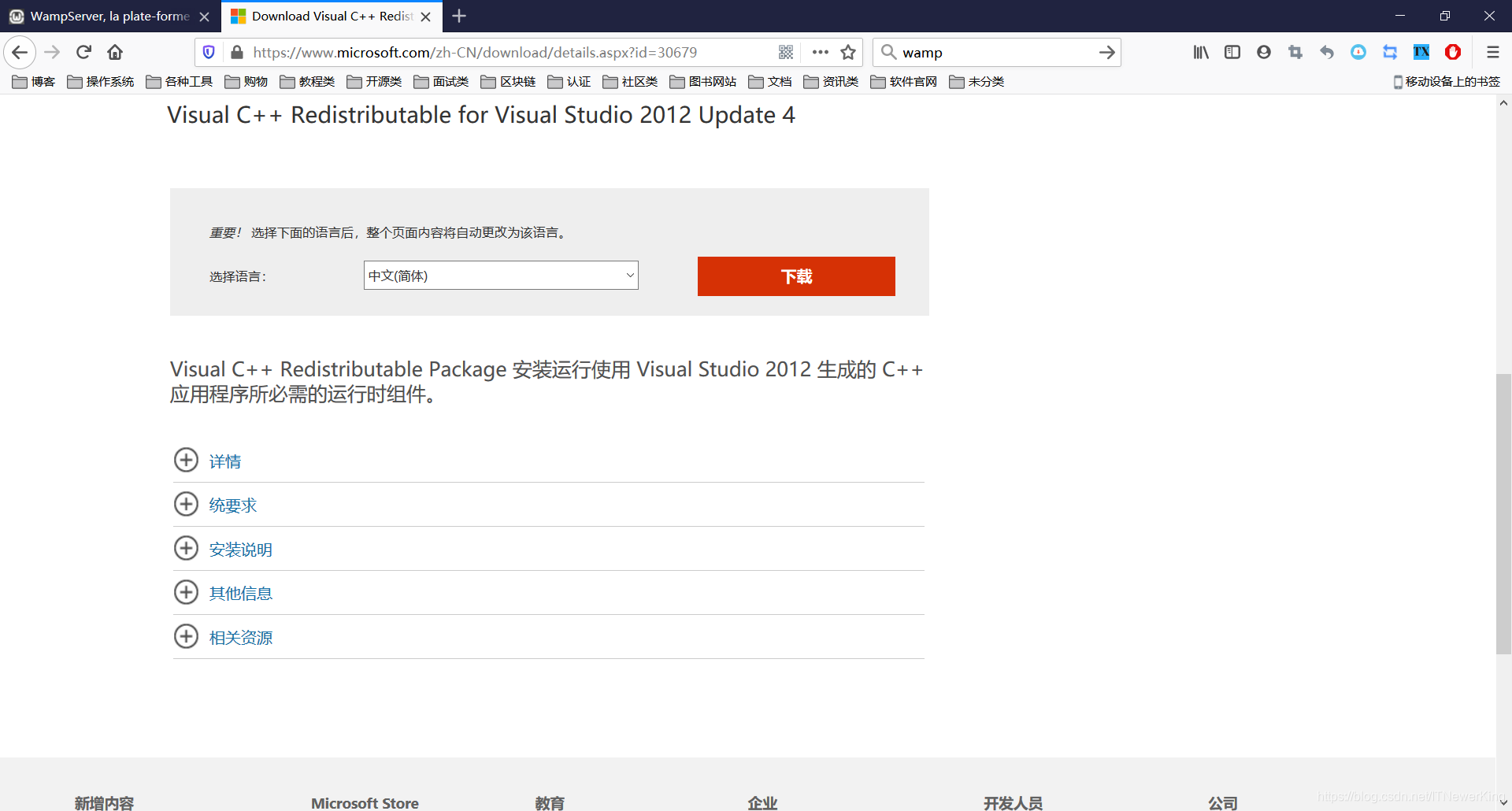Open the QR code icon in address bar
This screenshot has width=1512, height=811.
pyautogui.click(x=786, y=52)
